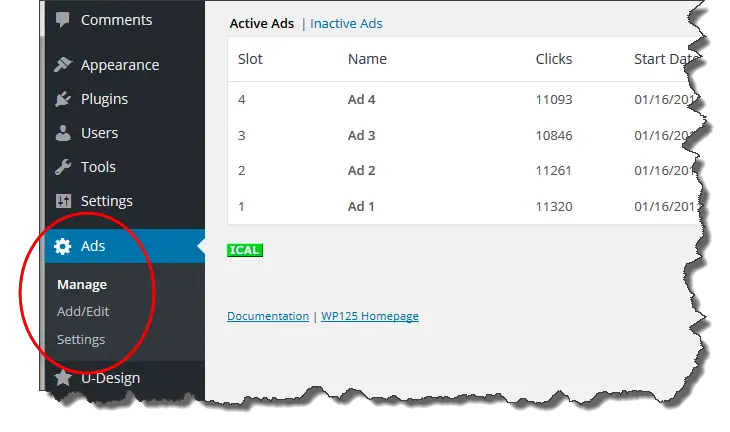This screenshot has height=432, width=730.
Task: Click the Appearance paintbrush icon
Action: [63, 65]
